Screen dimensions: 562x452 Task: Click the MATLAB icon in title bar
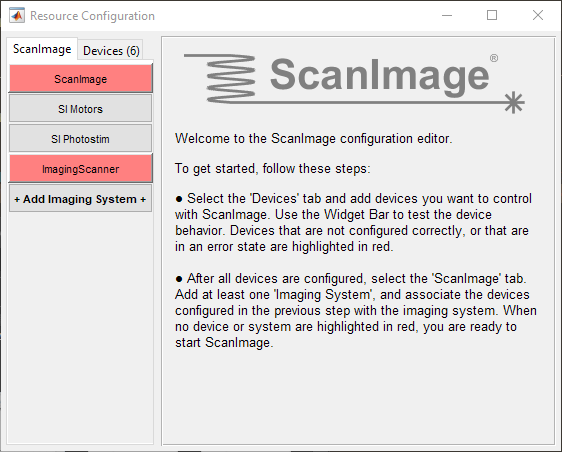pos(17,15)
